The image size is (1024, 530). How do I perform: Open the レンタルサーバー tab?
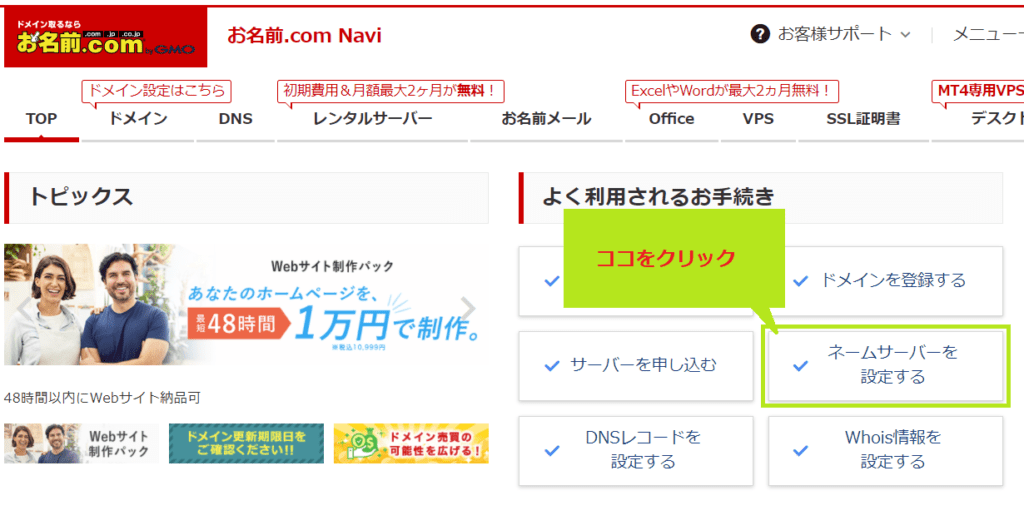[x=372, y=119]
